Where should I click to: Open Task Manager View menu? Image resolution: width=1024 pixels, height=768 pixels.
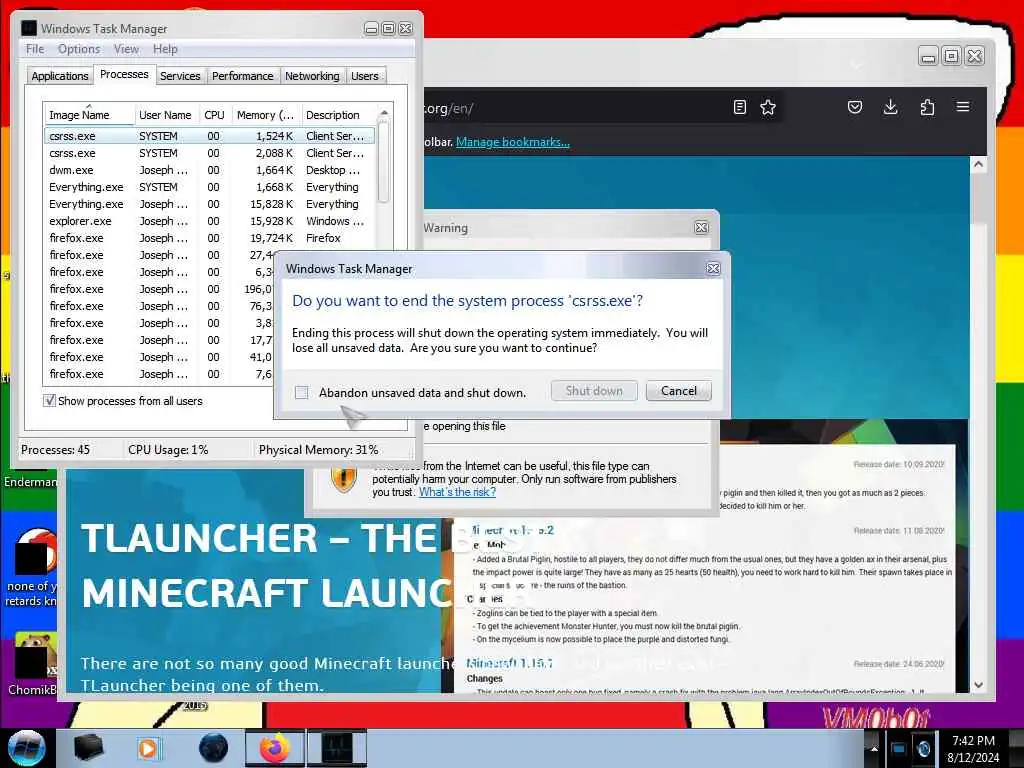point(126,49)
